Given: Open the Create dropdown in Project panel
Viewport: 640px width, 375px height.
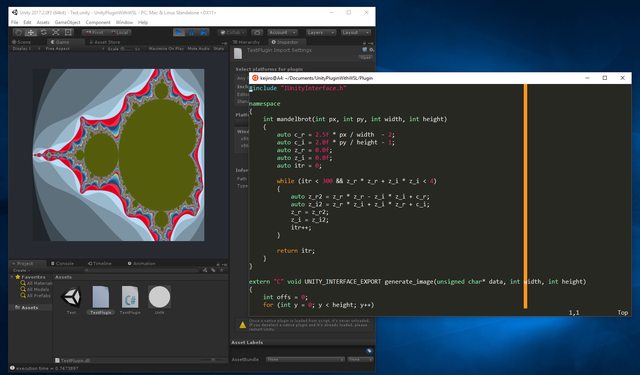Looking at the screenshot, I should click(x=22, y=270).
